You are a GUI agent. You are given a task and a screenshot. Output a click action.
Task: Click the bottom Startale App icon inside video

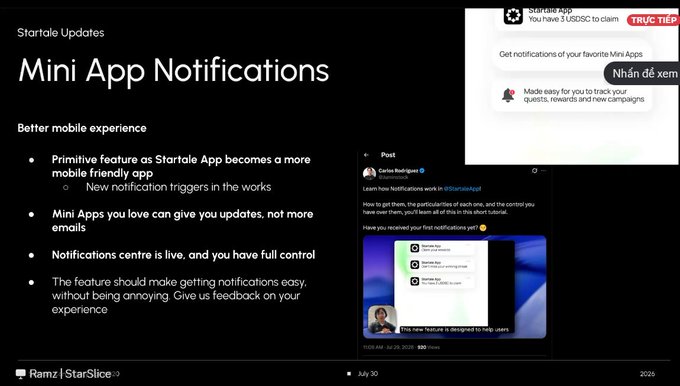tap(415, 281)
